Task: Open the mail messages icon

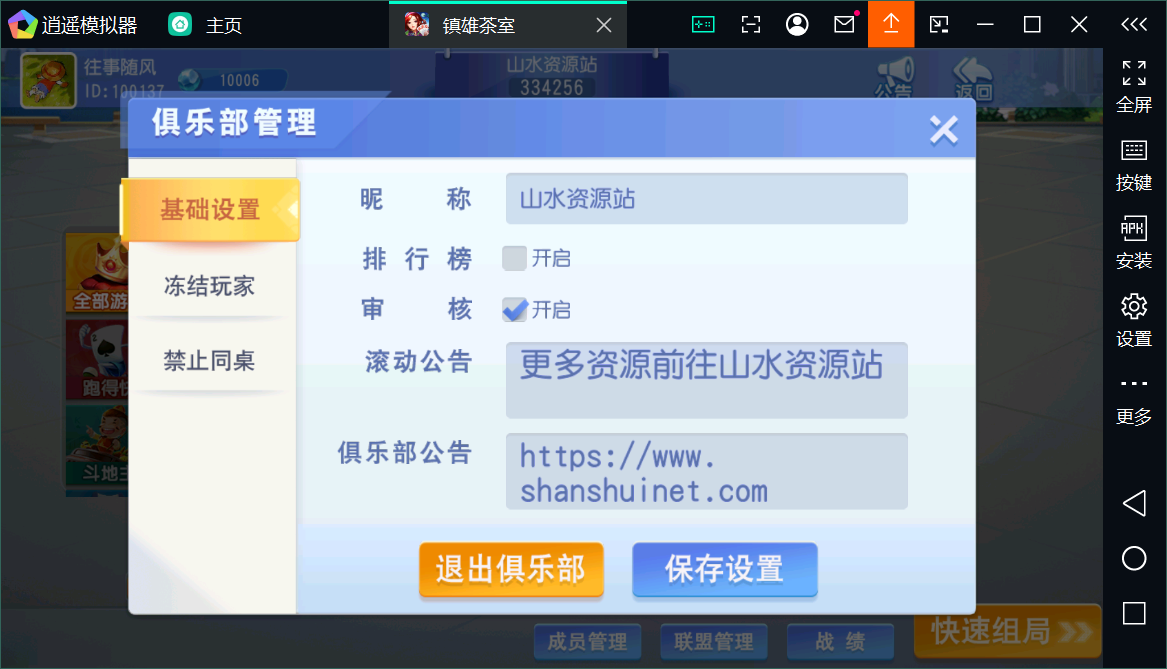Action: (845, 25)
